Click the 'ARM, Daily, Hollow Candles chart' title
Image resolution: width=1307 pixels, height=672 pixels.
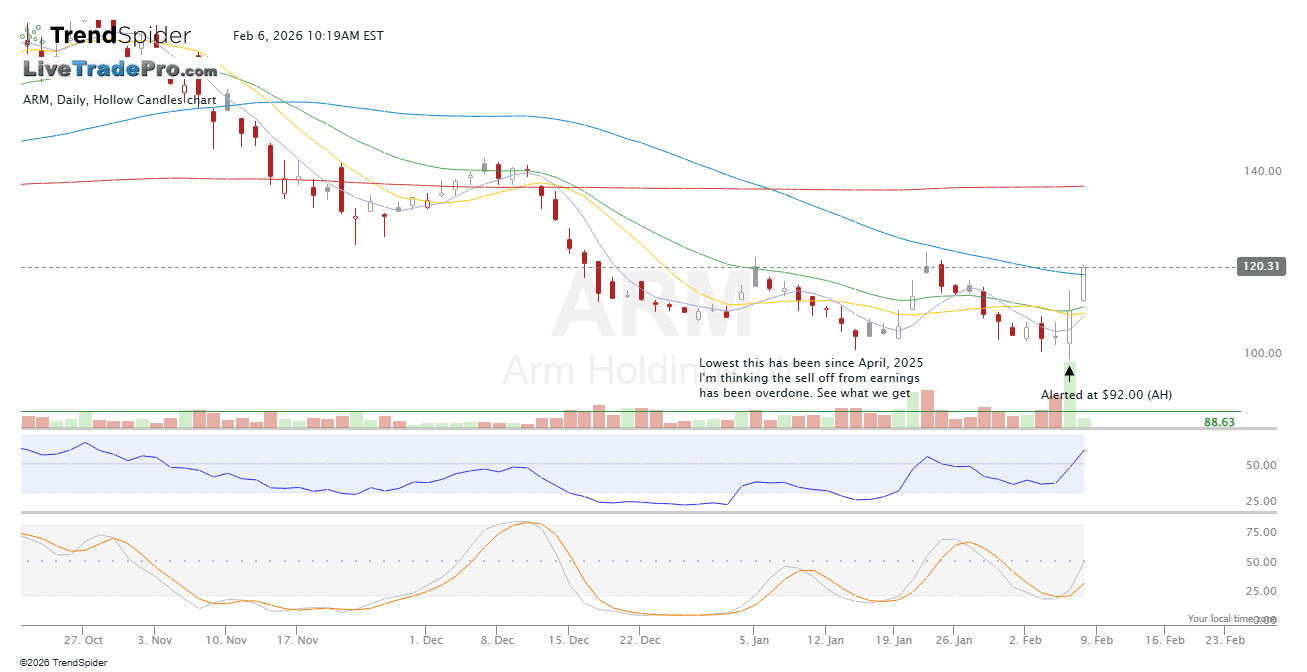pos(119,100)
